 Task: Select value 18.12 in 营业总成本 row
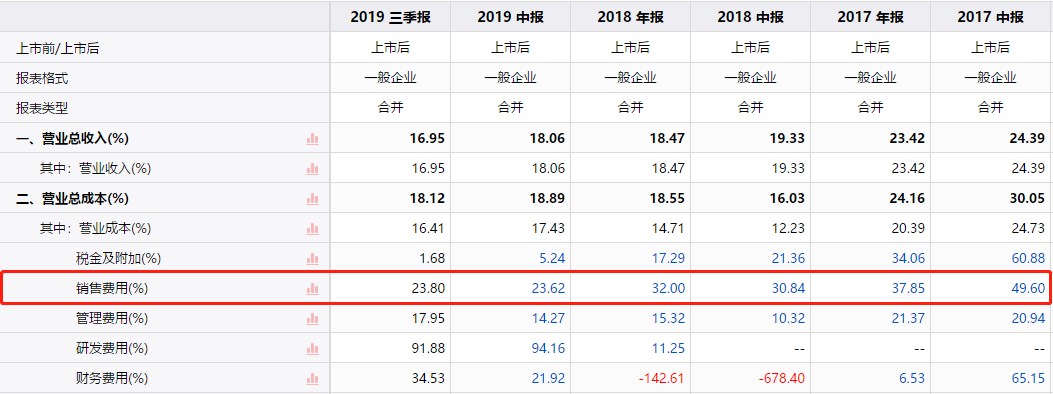(427, 199)
